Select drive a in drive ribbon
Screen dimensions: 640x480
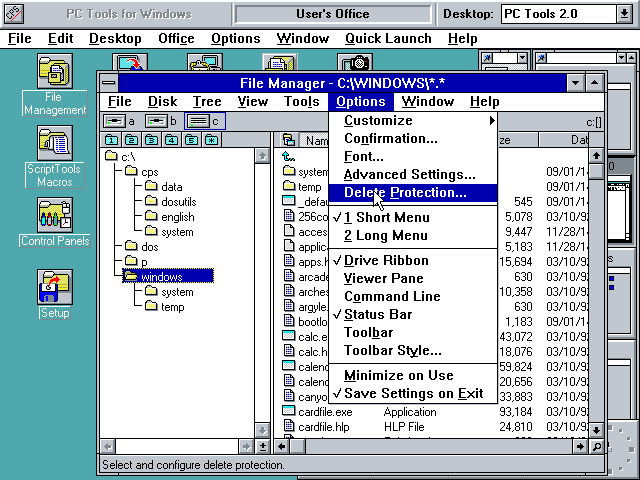tap(119, 121)
